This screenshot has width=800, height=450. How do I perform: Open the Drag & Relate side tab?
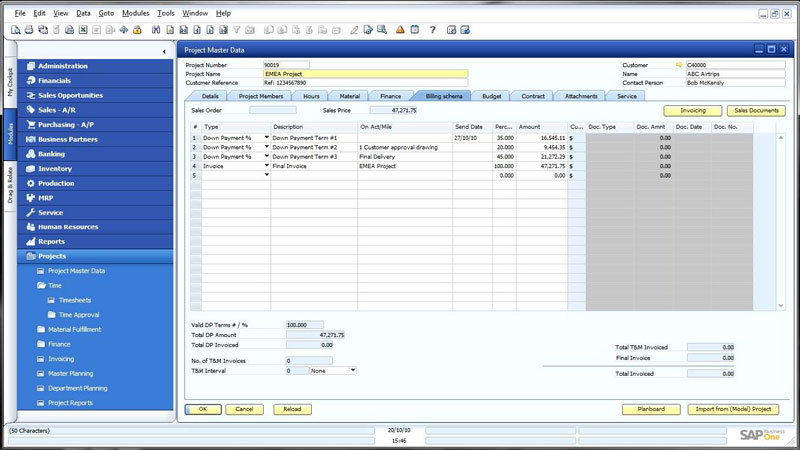click(10, 185)
